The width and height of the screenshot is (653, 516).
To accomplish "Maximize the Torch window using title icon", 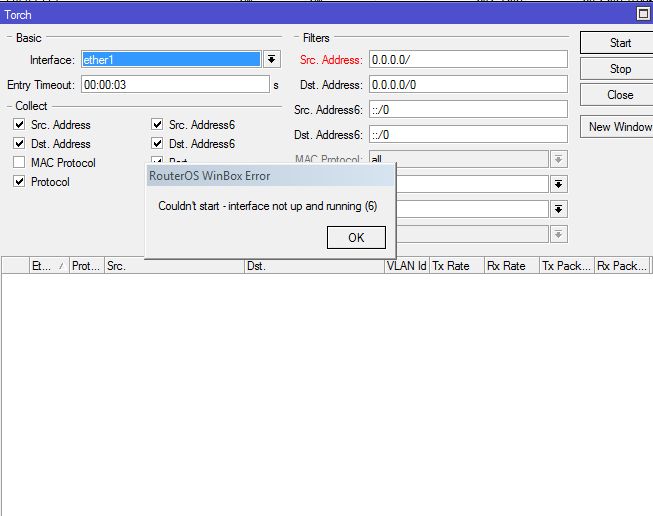I will point(643,15).
